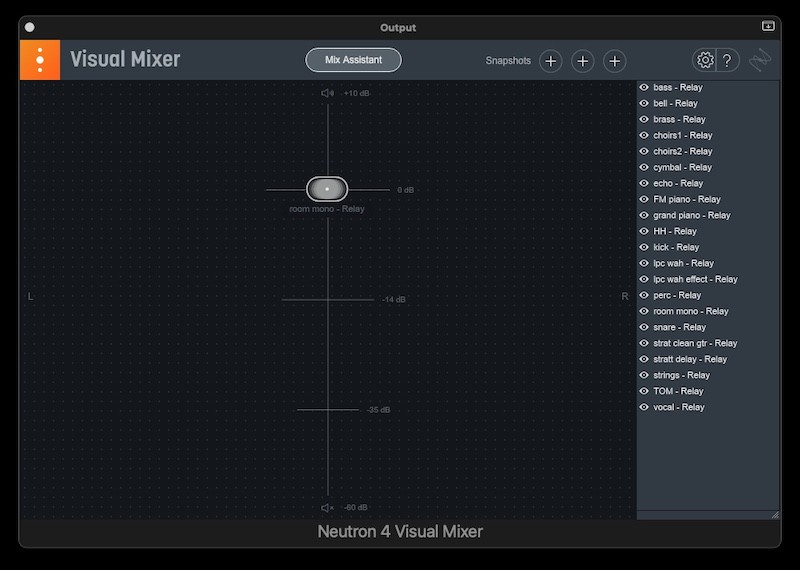The height and width of the screenshot is (570, 800).
Task: Click the loud speaker icon at +10 dB
Action: click(x=327, y=93)
